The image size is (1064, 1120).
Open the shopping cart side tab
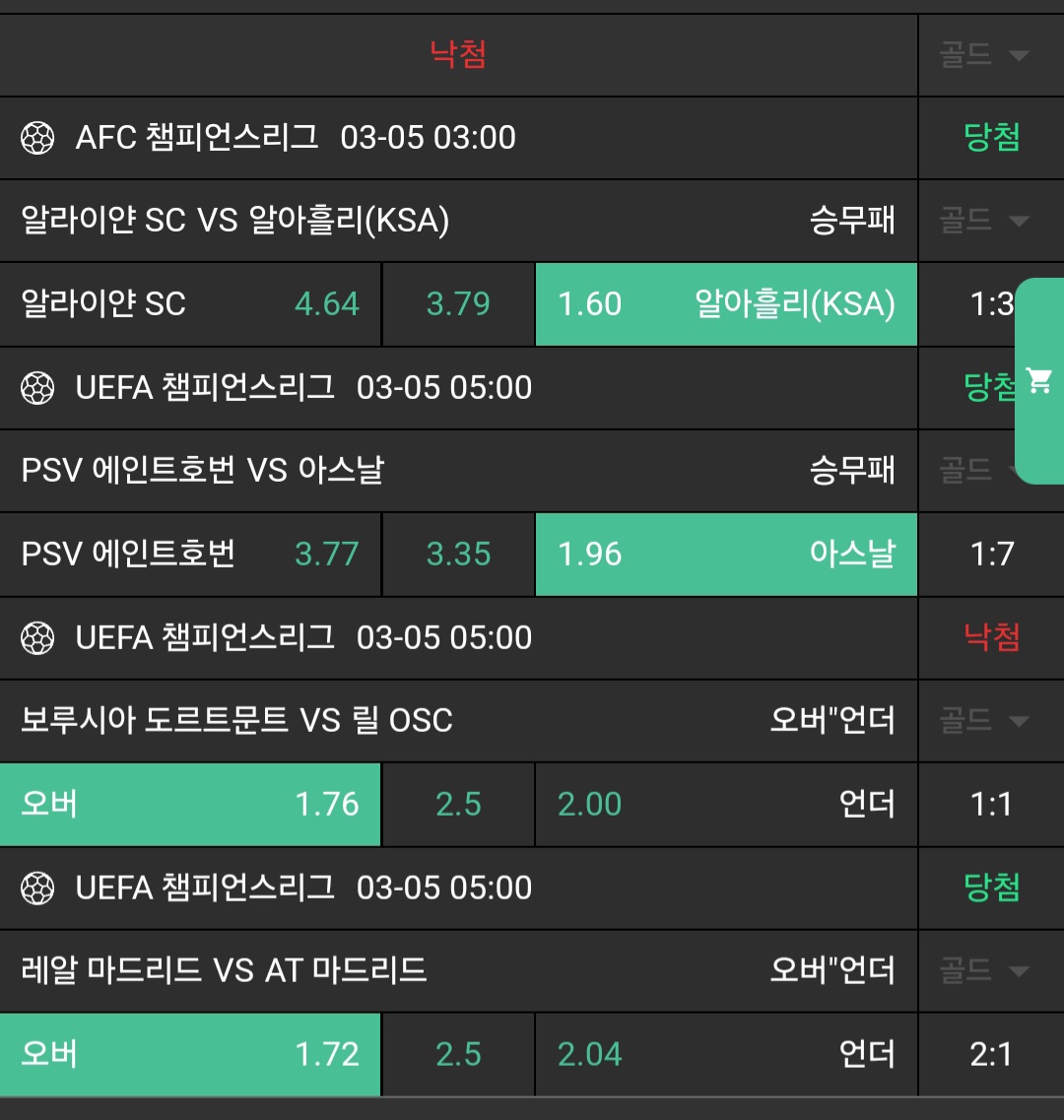pos(1039,381)
